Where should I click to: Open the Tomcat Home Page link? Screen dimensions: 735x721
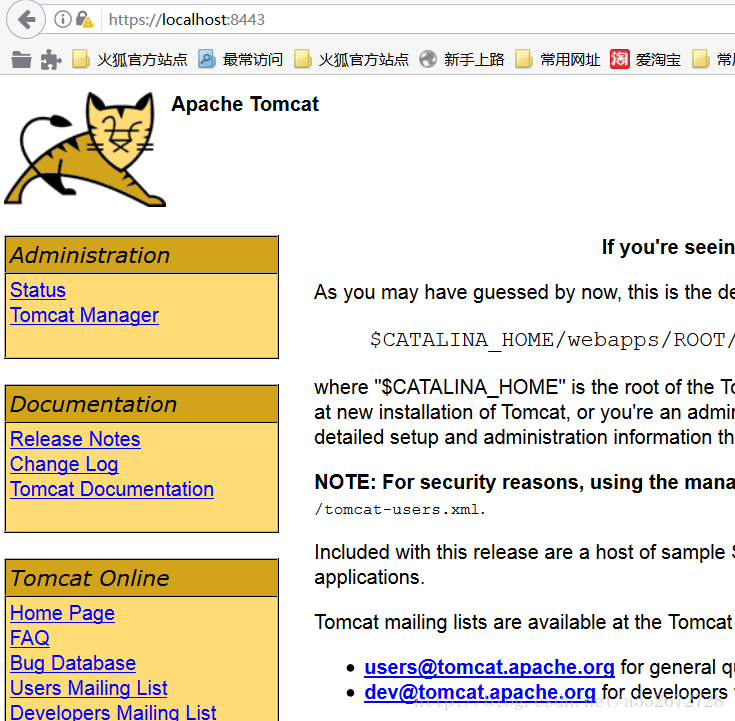point(62,613)
